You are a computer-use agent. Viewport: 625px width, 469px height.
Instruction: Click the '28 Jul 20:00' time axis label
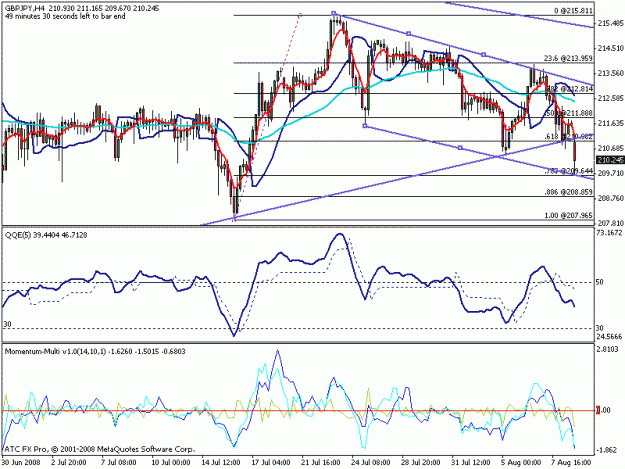(x=421, y=462)
